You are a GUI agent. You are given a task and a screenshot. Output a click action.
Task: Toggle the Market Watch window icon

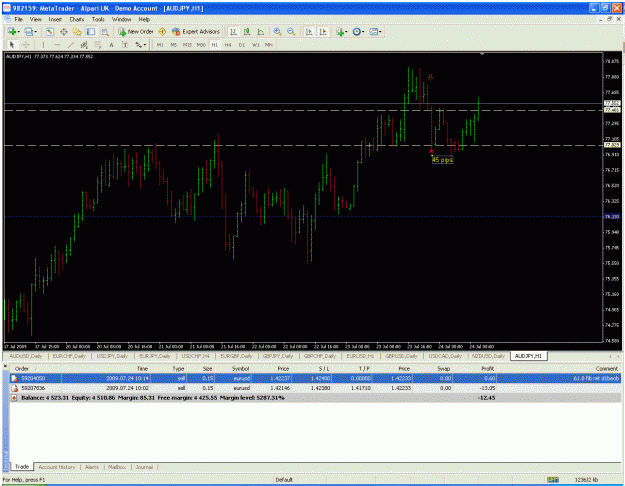tap(50, 31)
